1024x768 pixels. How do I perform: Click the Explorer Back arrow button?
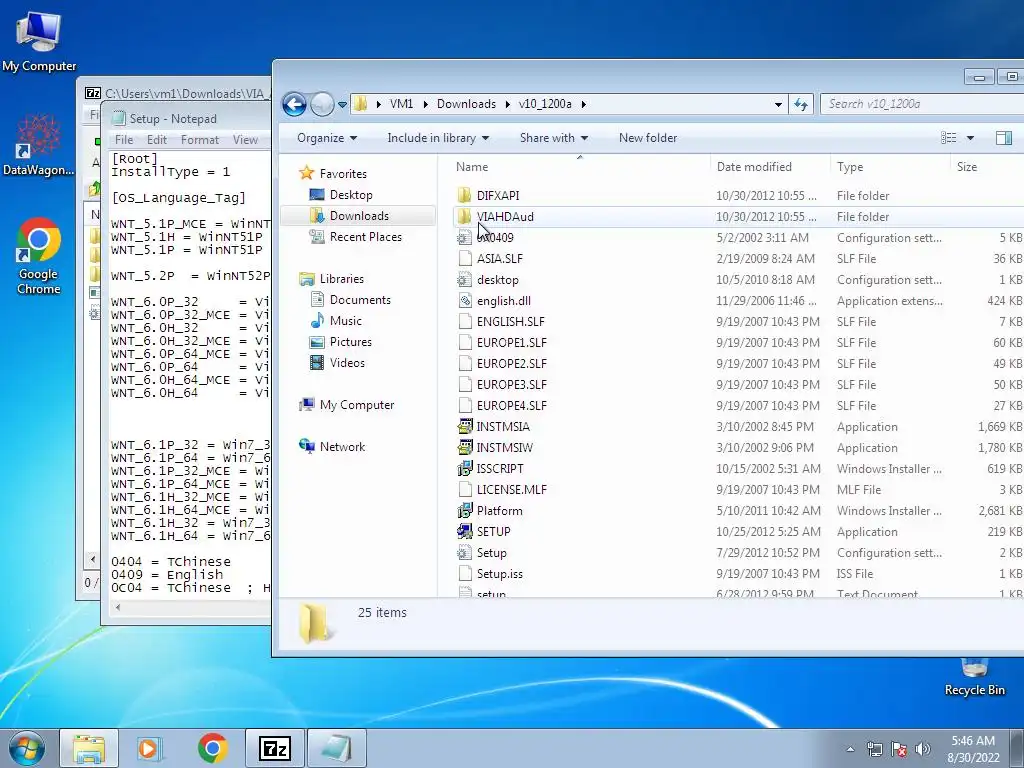pos(295,104)
